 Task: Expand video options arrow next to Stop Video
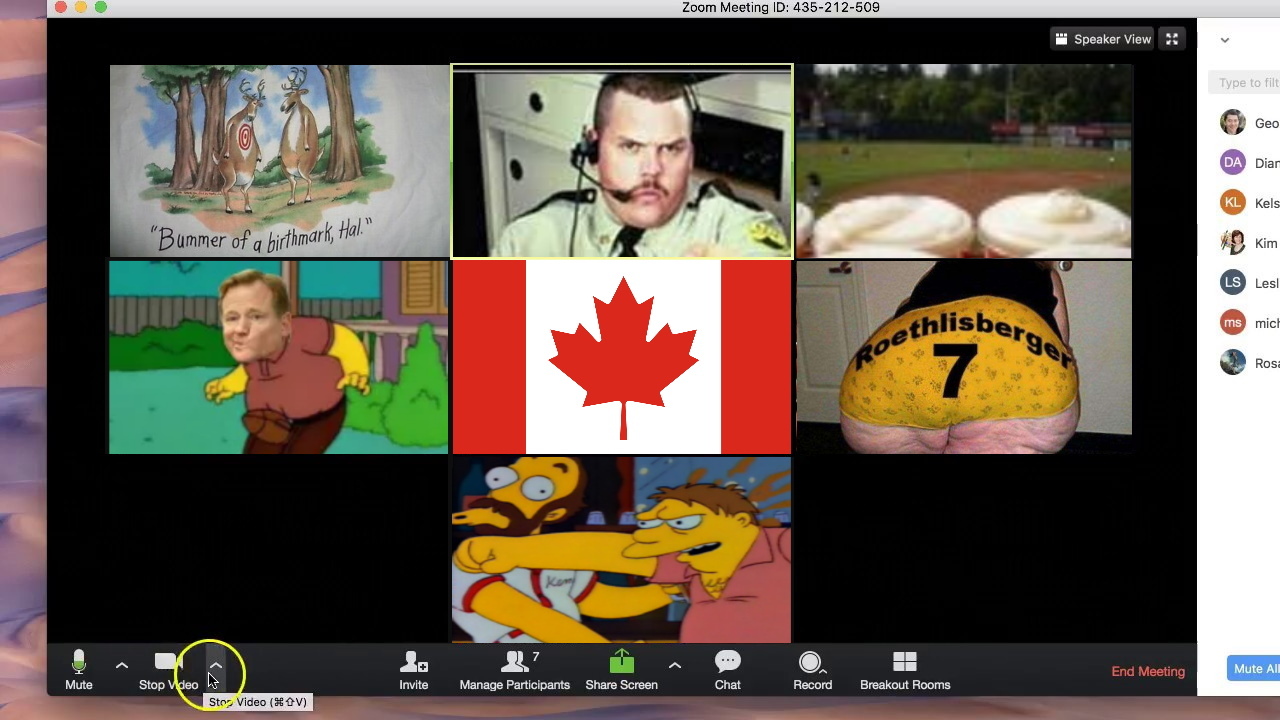click(215, 665)
